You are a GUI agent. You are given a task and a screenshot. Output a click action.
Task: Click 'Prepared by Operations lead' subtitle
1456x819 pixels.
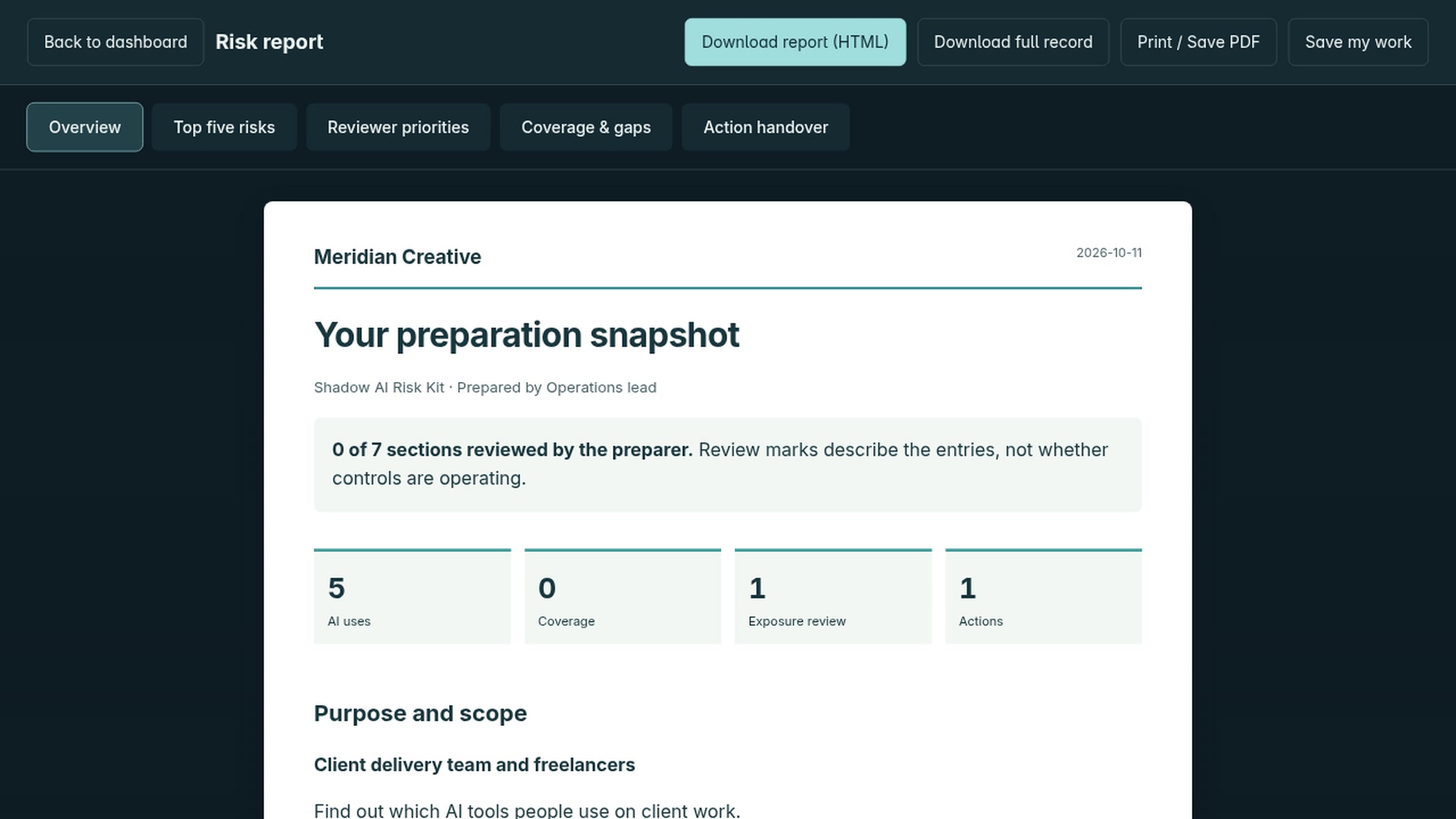point(557,388)
